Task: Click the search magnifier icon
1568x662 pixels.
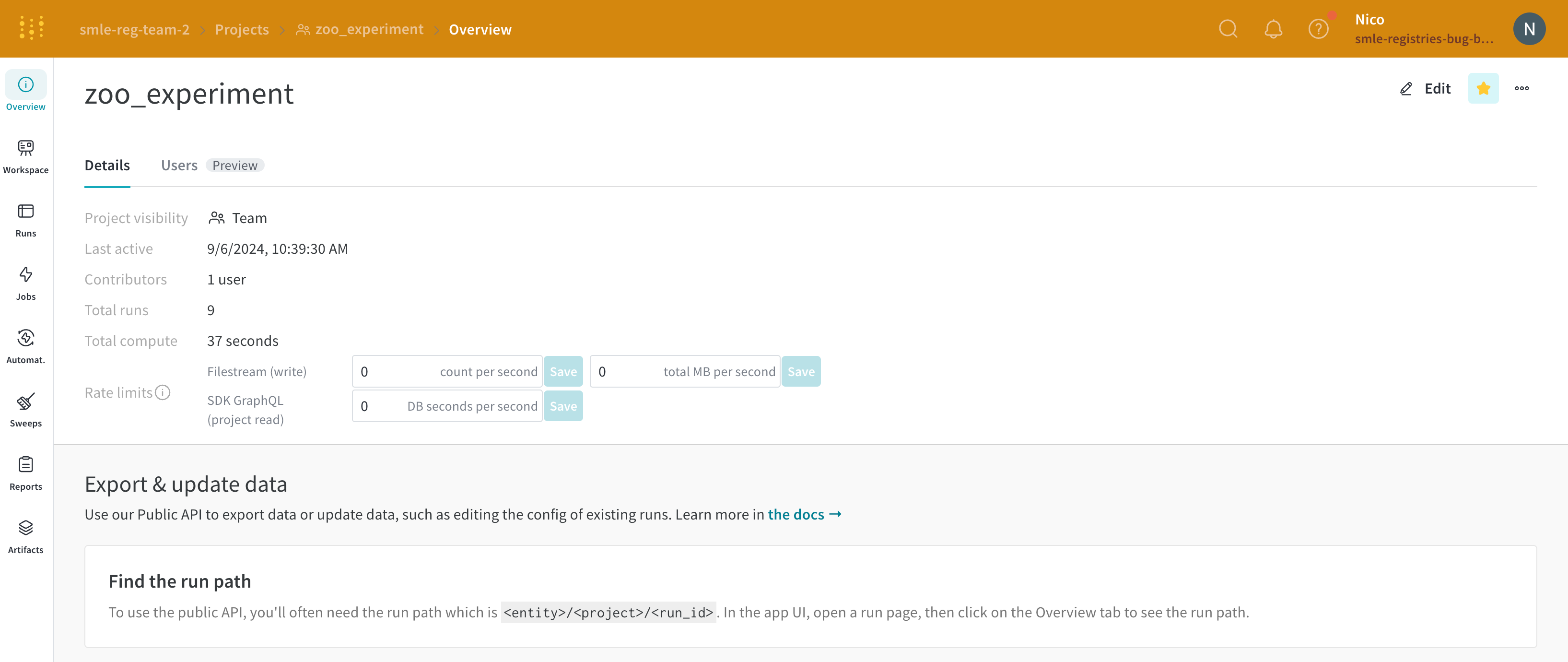Action: (x=1228, y=29)
